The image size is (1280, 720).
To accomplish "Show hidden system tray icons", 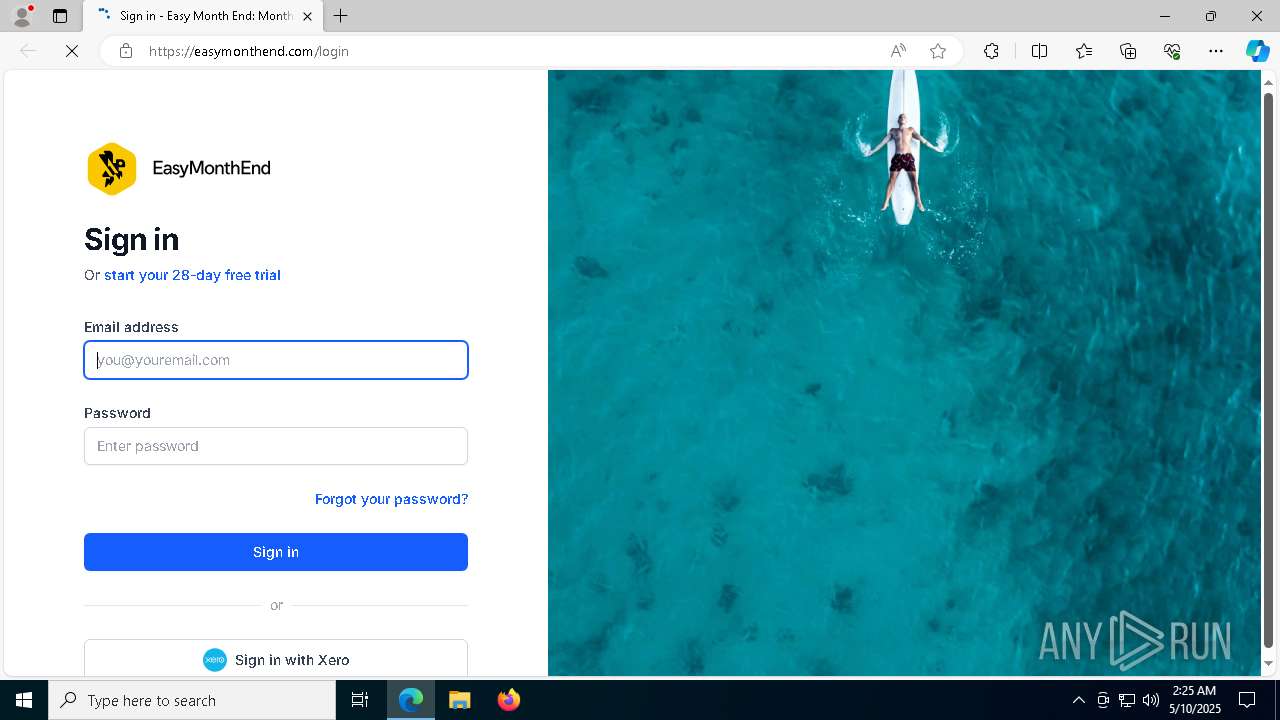I will [x=1078, y=700].
